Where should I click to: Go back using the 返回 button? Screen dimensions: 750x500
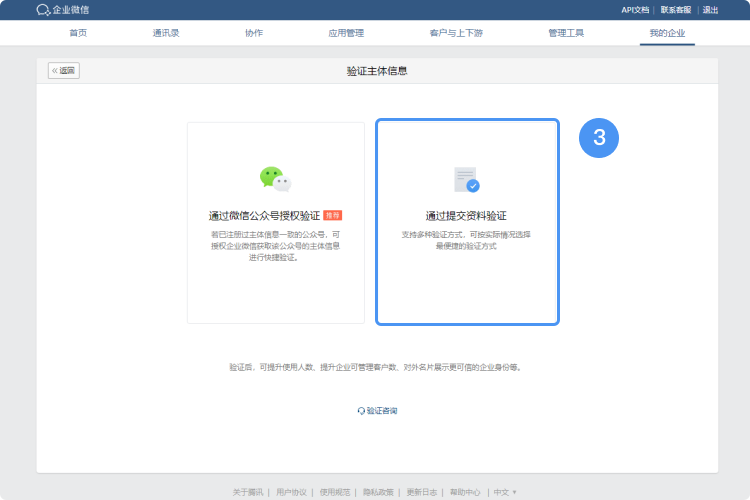click(x=64, y=71)
